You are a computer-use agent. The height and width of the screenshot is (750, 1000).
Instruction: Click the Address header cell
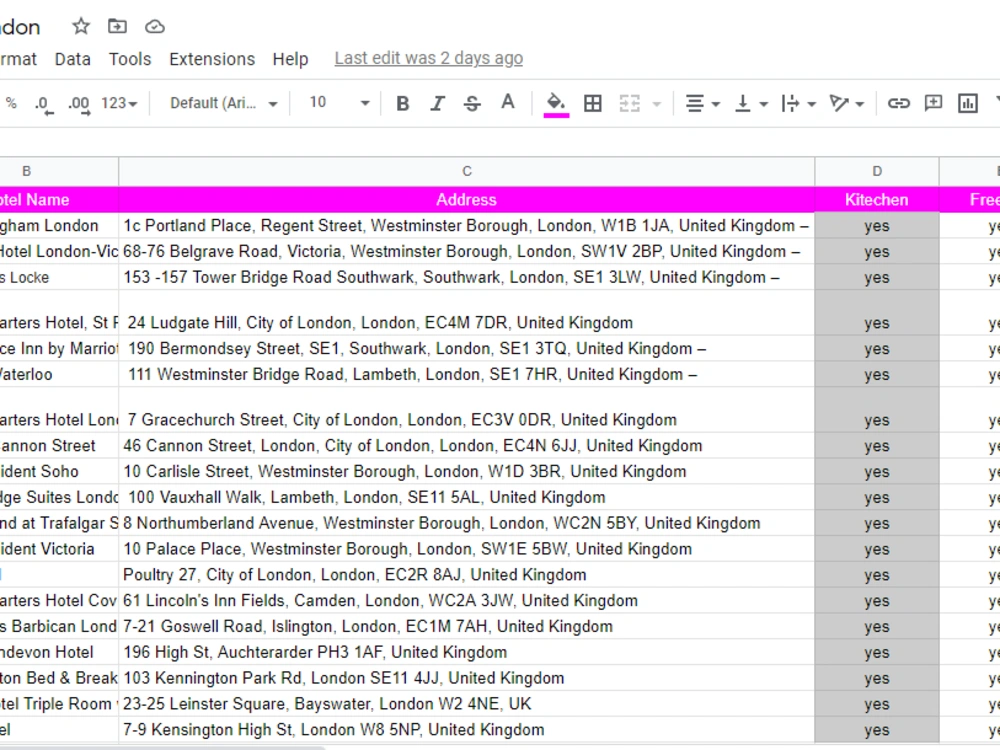[x=466, y=200]
